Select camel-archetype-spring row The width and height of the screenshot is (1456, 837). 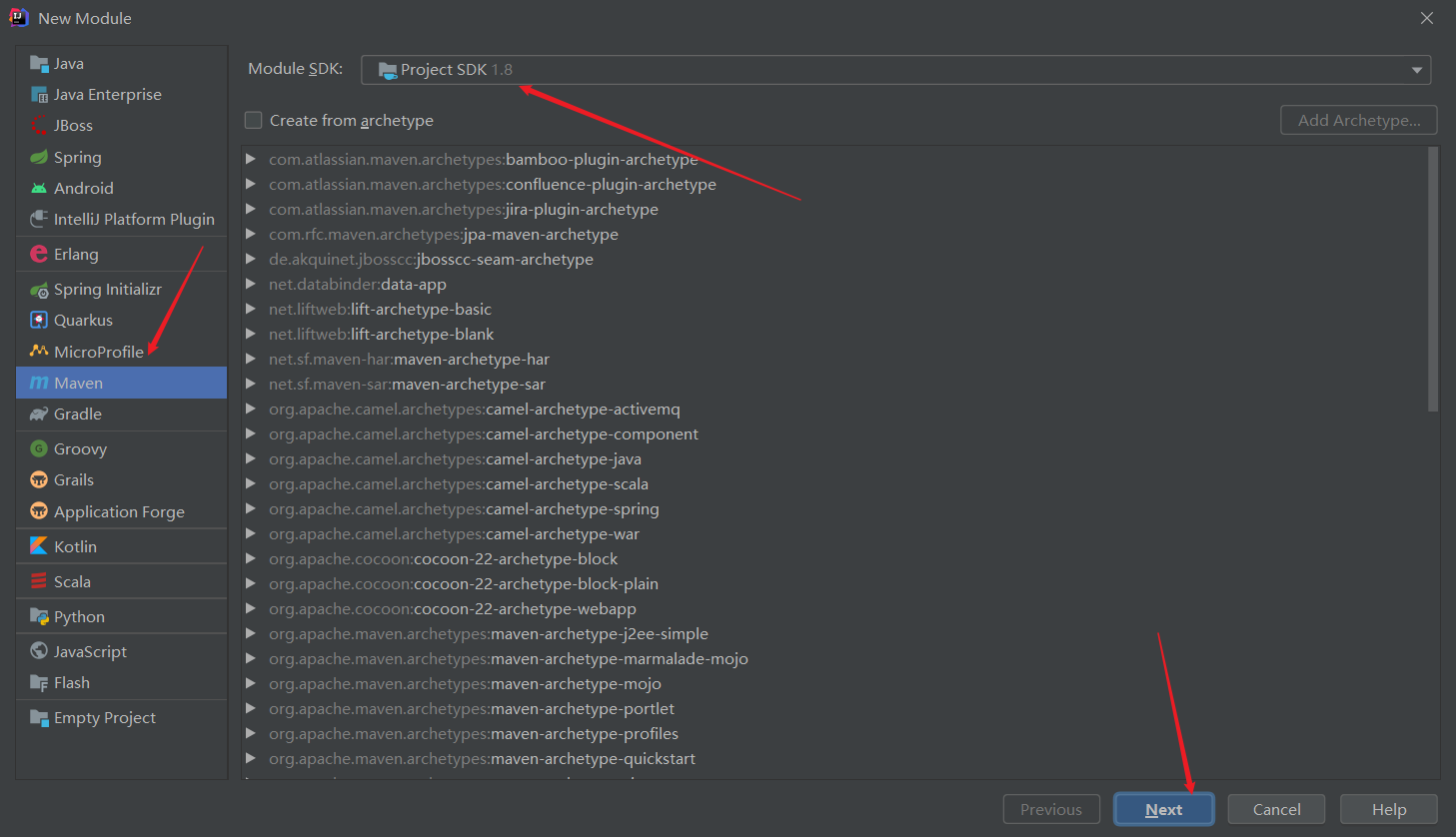point(835,508)
